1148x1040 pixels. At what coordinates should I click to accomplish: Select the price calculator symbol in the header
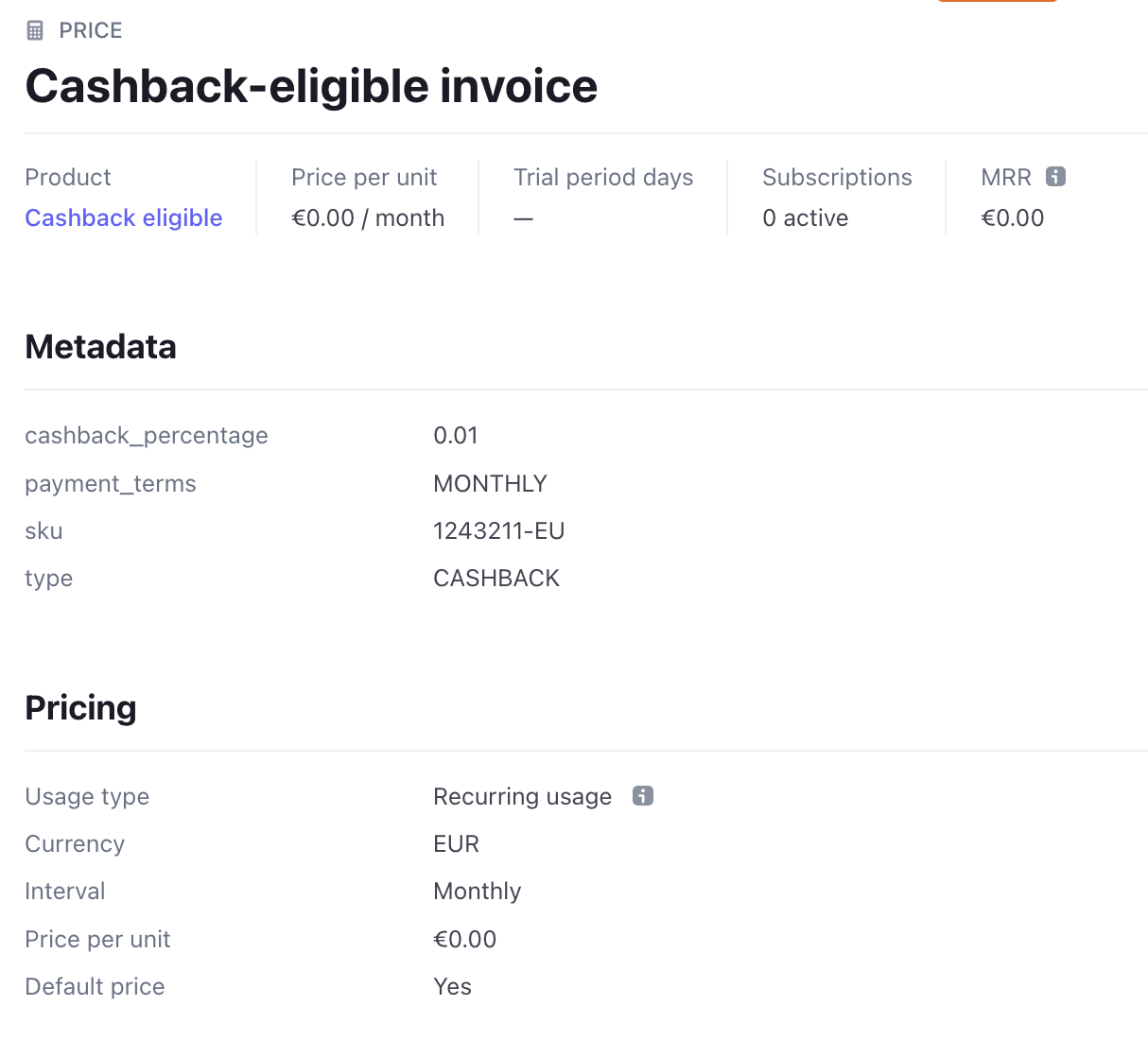pos(35,29)
